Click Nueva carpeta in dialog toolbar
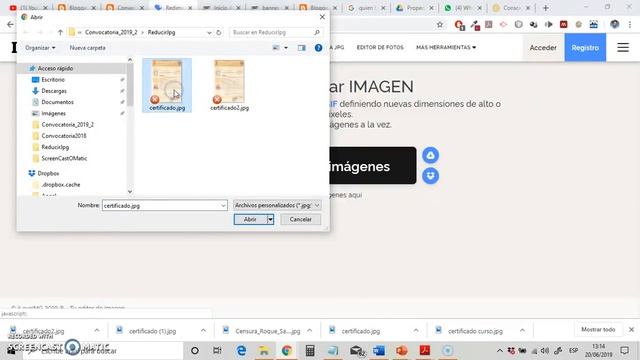This screenshot has width=640, height=360. (x=87, y=48)
